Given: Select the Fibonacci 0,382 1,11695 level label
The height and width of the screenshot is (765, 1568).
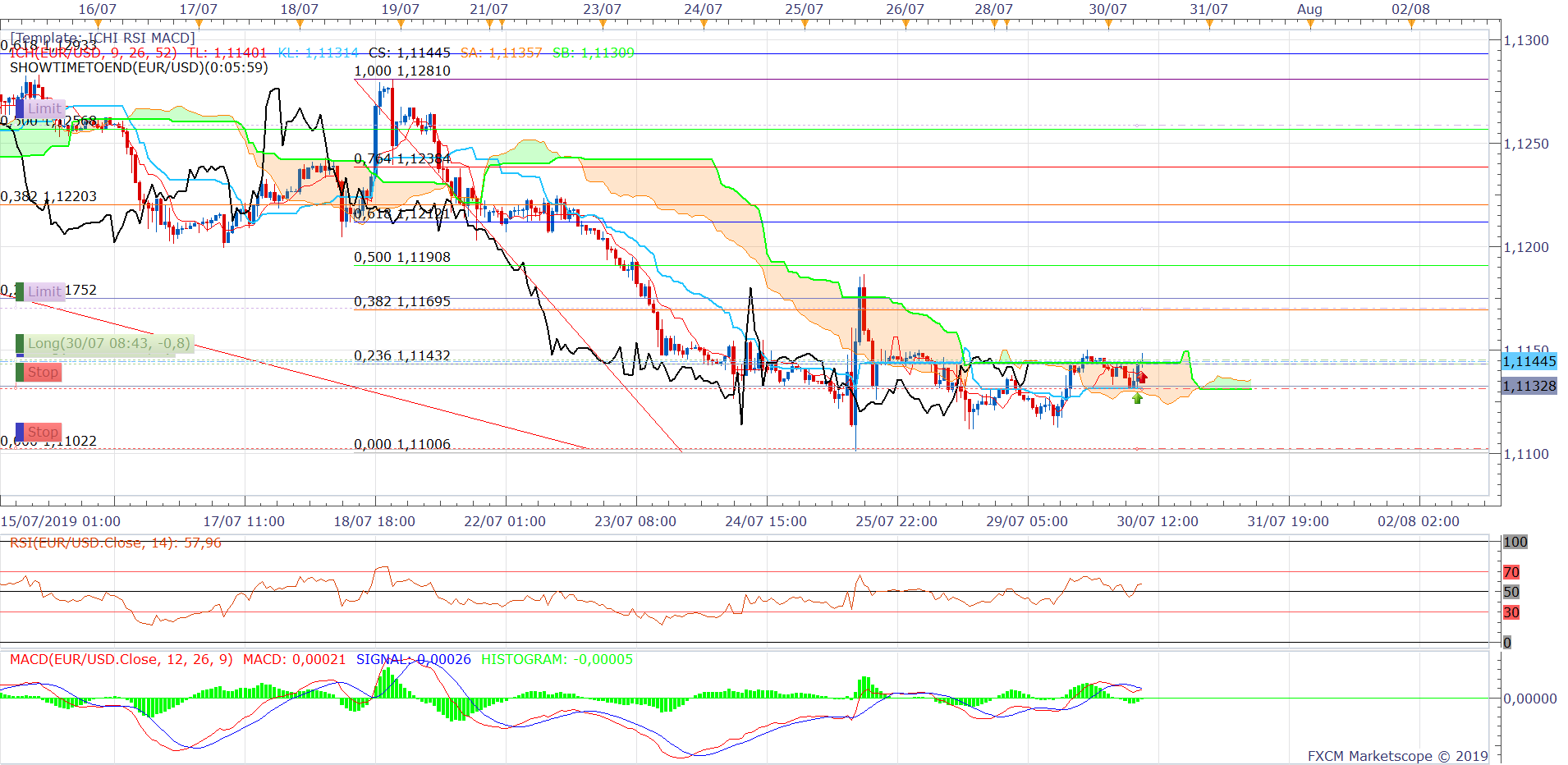Looking at the screenshot, I should 402,301.
